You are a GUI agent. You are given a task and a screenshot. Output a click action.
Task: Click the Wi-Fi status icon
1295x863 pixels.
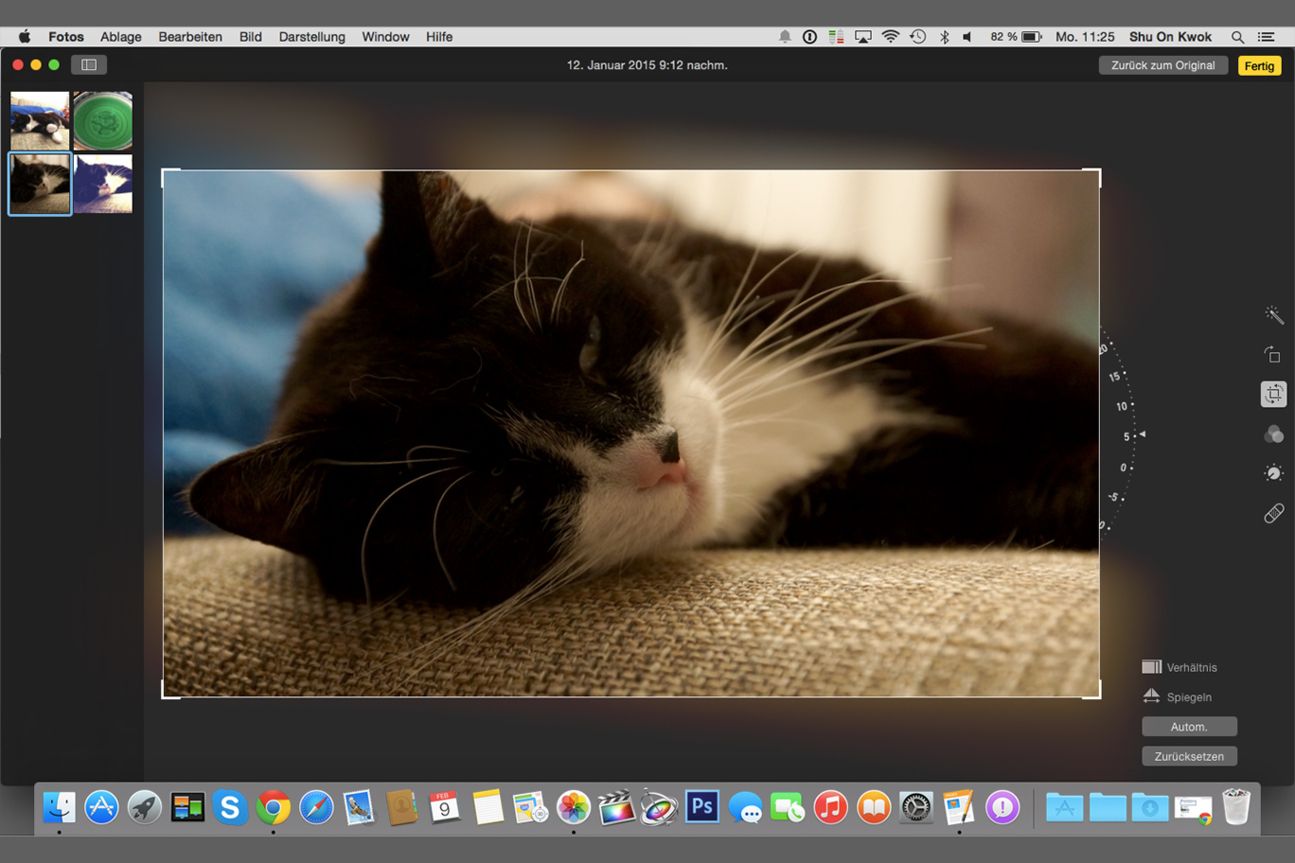pos(890,37)
